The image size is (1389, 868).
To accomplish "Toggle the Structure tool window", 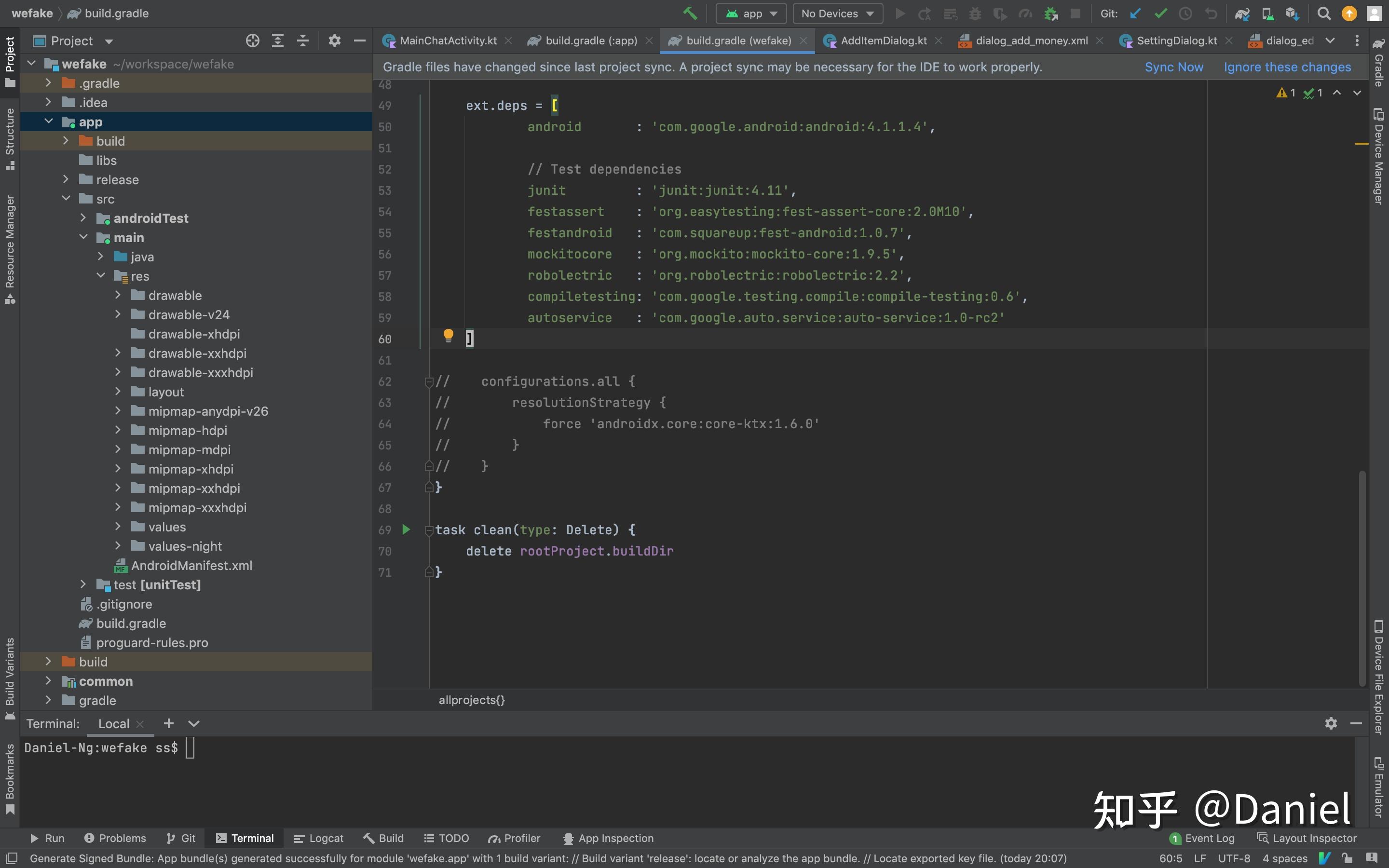I will click(x=10, y=138).
